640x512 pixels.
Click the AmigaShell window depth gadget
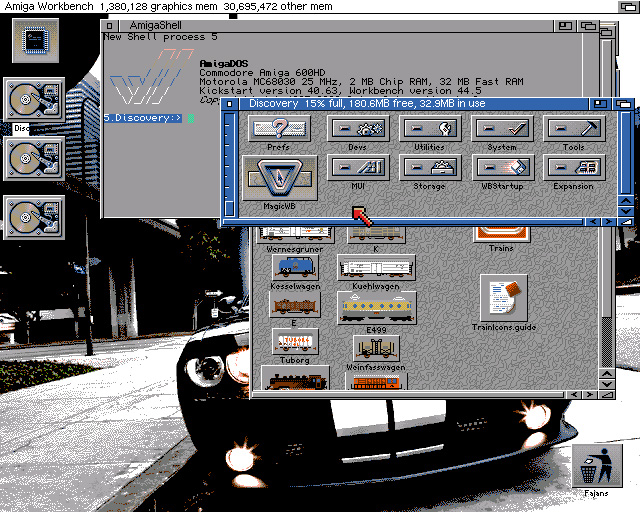pyautogui.click(x=588, y=26)
